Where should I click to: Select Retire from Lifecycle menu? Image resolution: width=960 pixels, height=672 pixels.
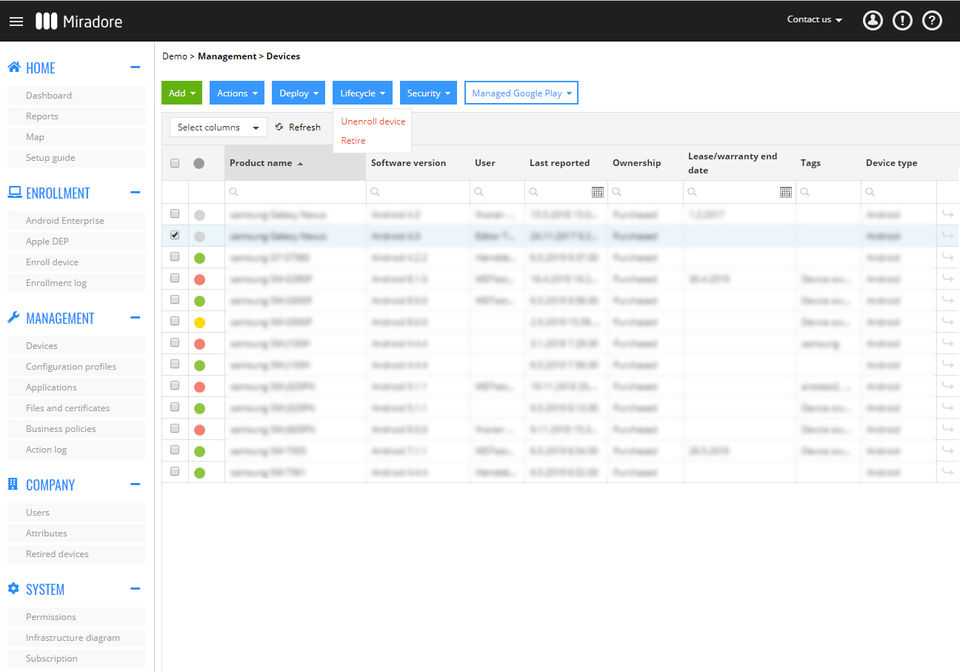[353, 141]
